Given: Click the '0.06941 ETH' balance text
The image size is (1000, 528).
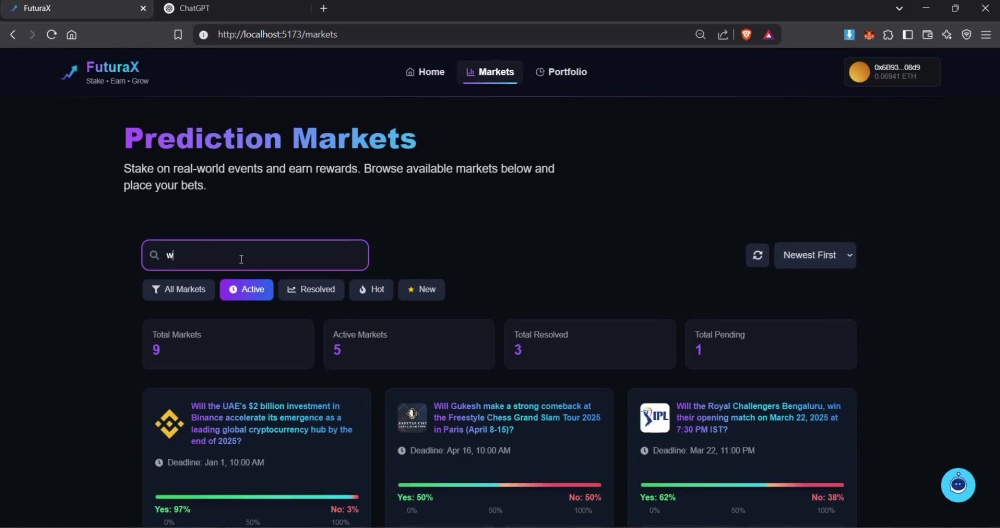Looking at the screenshot, I should tap(895, 77).
